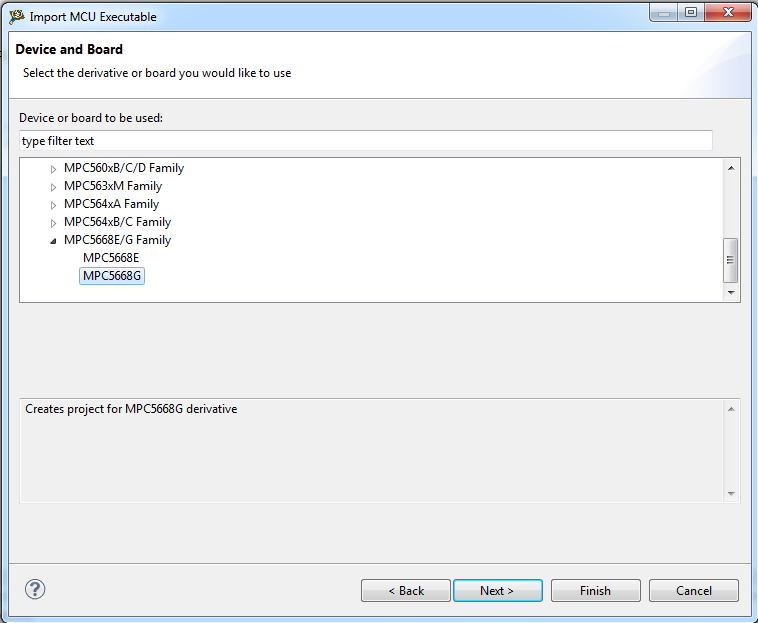This screenshot has width=758, height=623.
Task: Expand the MPC560xB/C/D Family node
Action: click(53, 169)
